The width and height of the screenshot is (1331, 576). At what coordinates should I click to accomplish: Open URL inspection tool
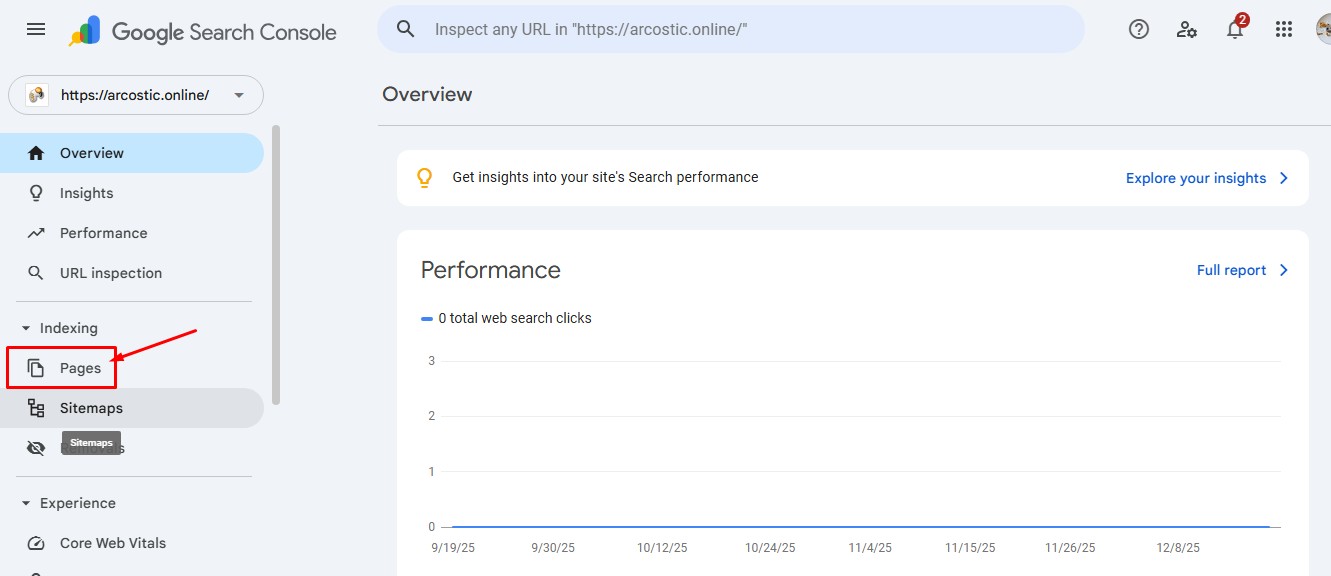click(110, 273)
